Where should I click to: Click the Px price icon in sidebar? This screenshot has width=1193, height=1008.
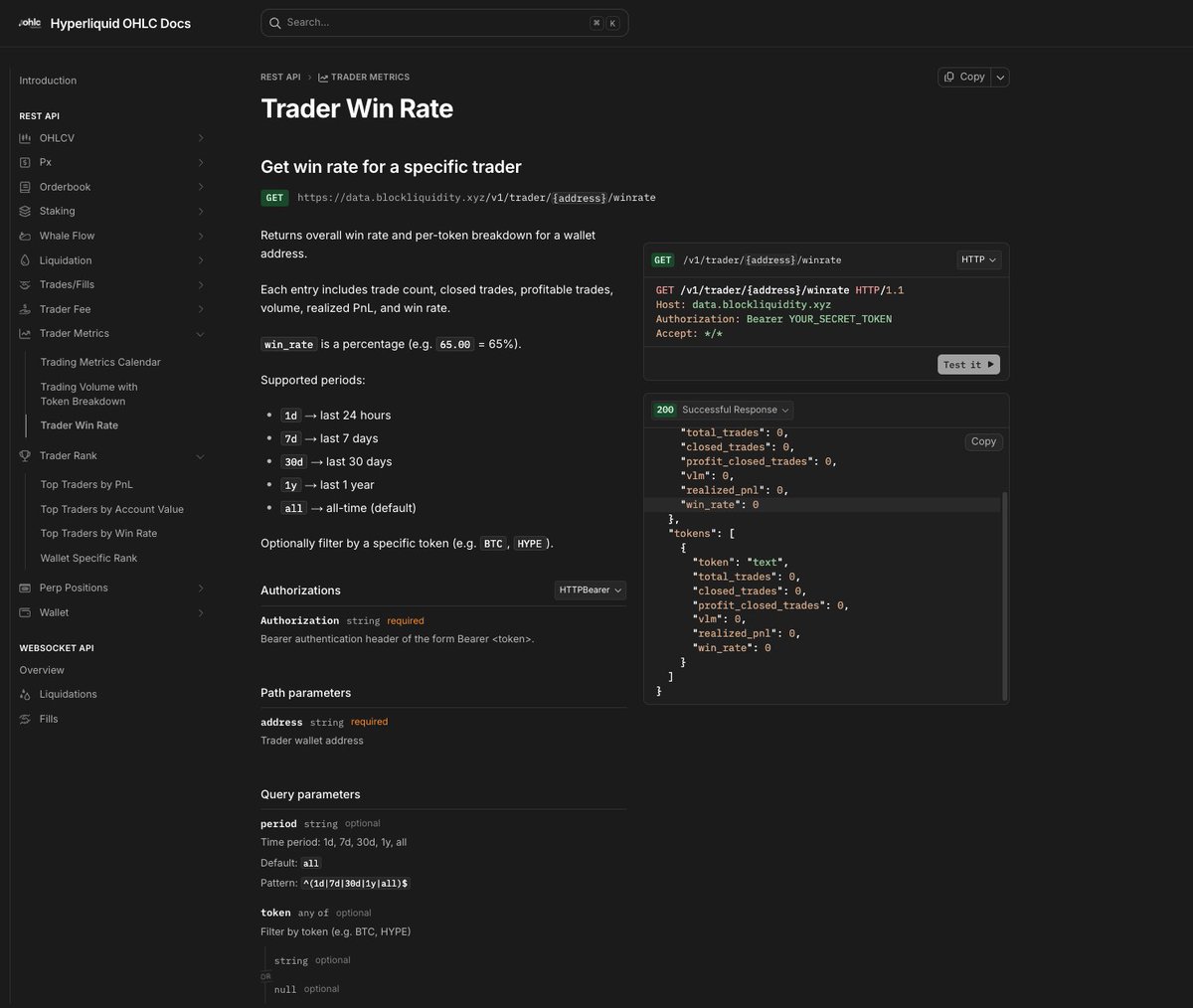click(x=25, y=162)
